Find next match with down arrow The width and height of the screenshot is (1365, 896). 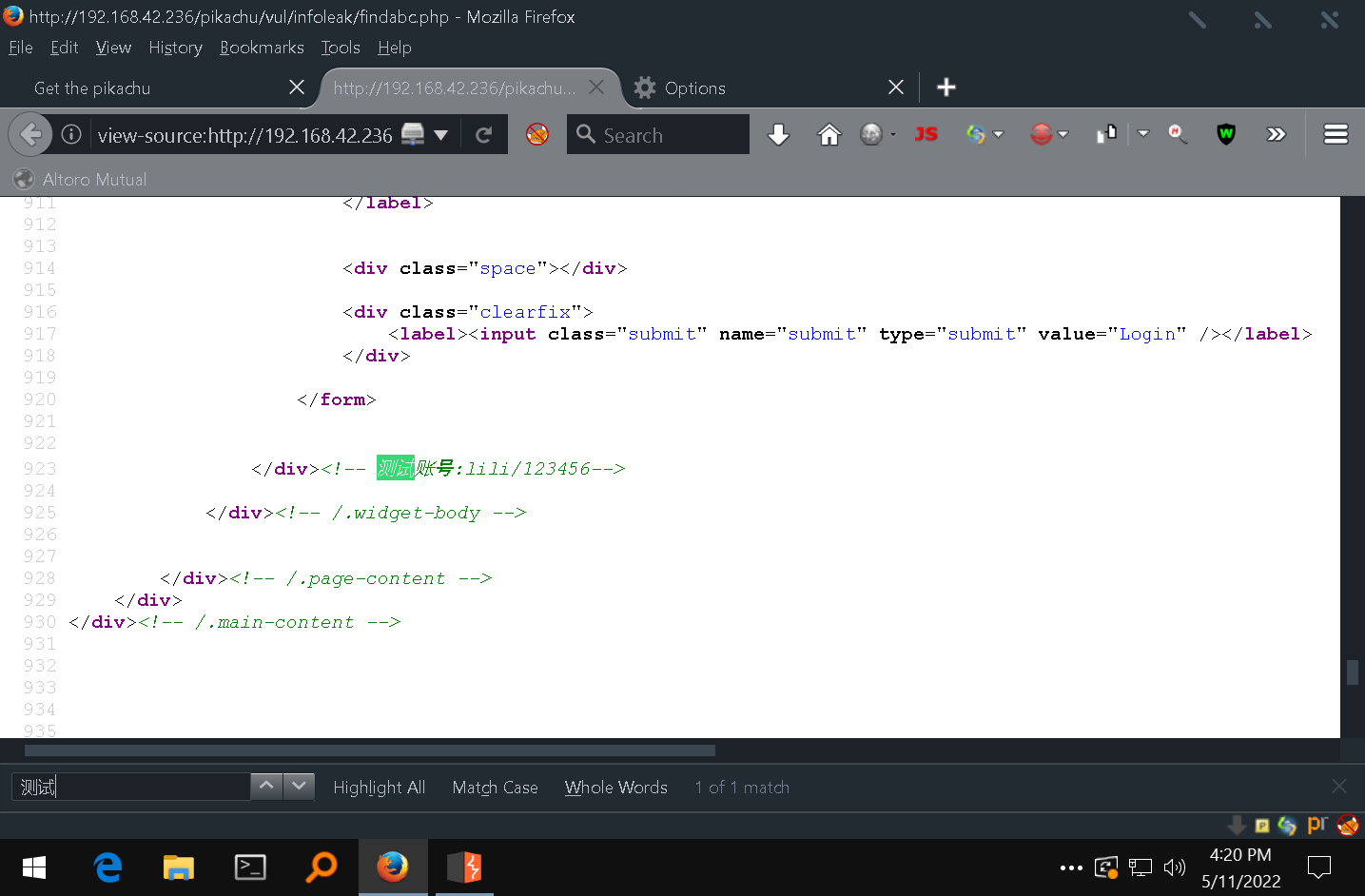(x=299, y=786)
